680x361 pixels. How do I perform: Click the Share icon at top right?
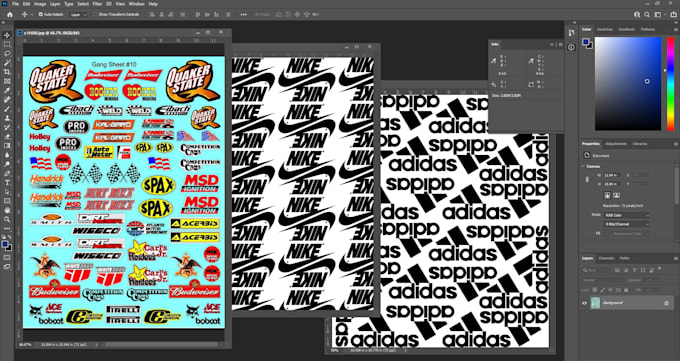(673, 14)
